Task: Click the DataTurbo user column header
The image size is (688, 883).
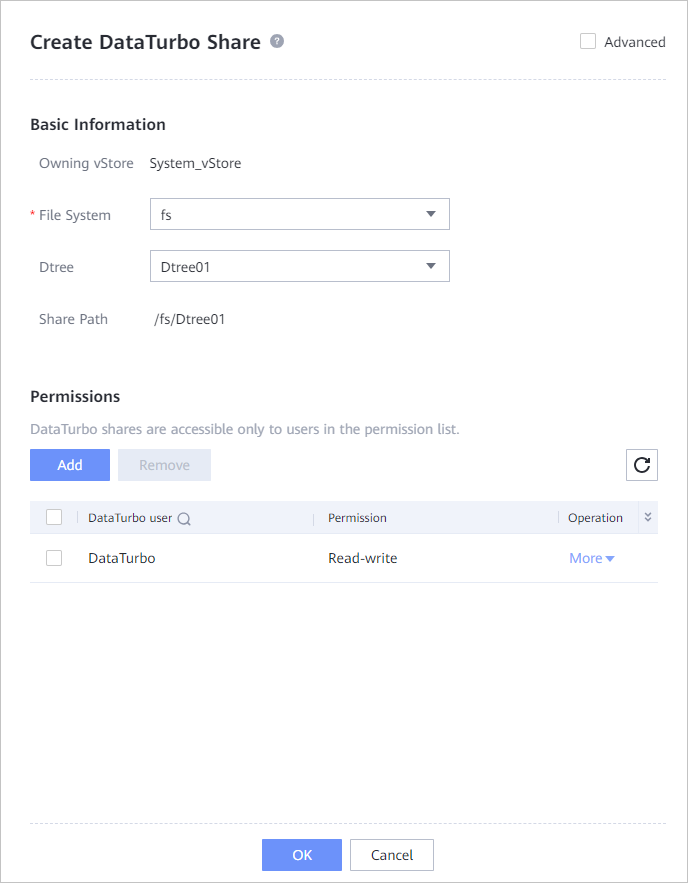Action: pyautogui.click(x=130, y=518)
